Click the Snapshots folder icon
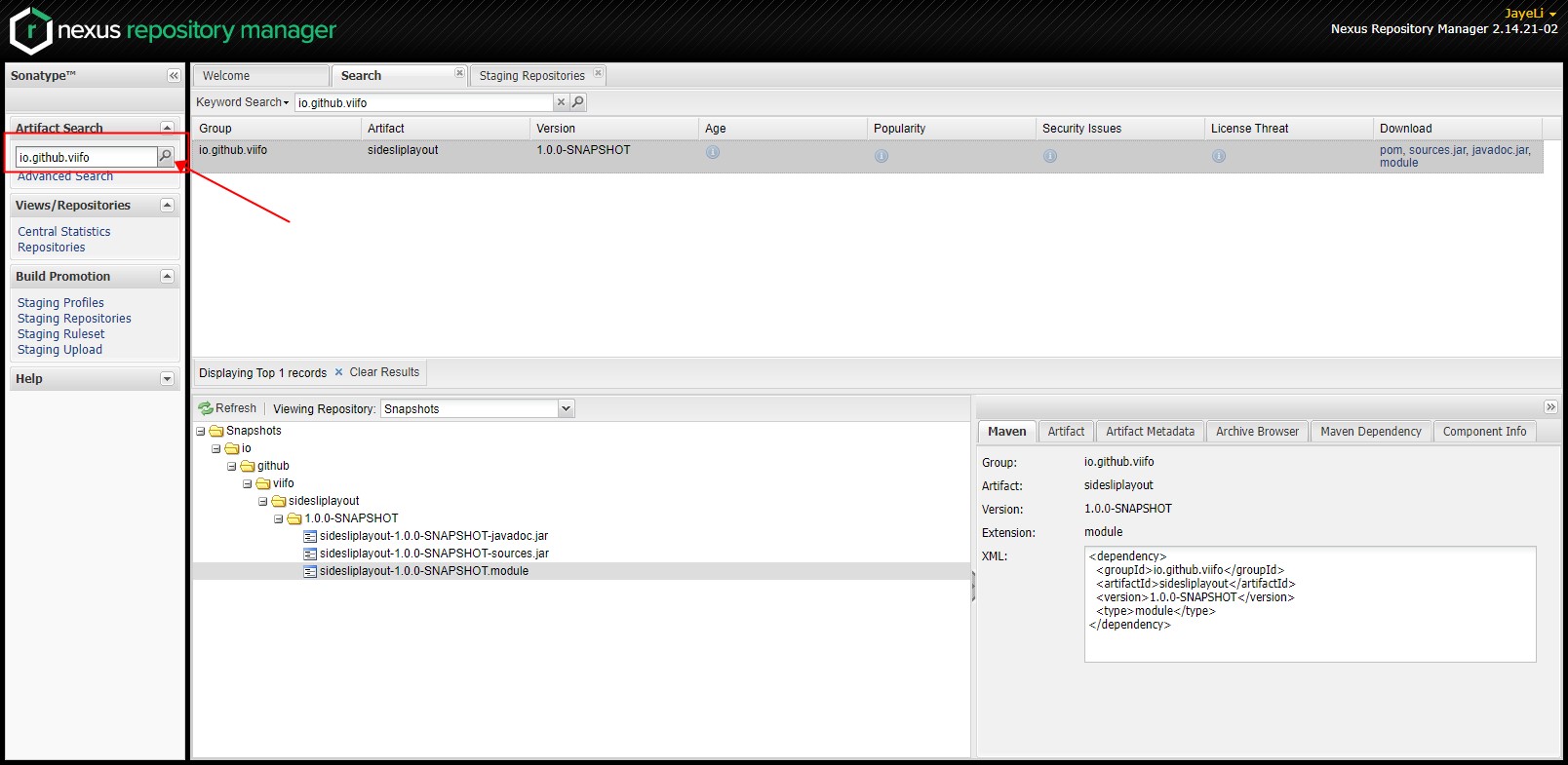The height and width of the screenshot is (765, 1568). tap(216, 431)
